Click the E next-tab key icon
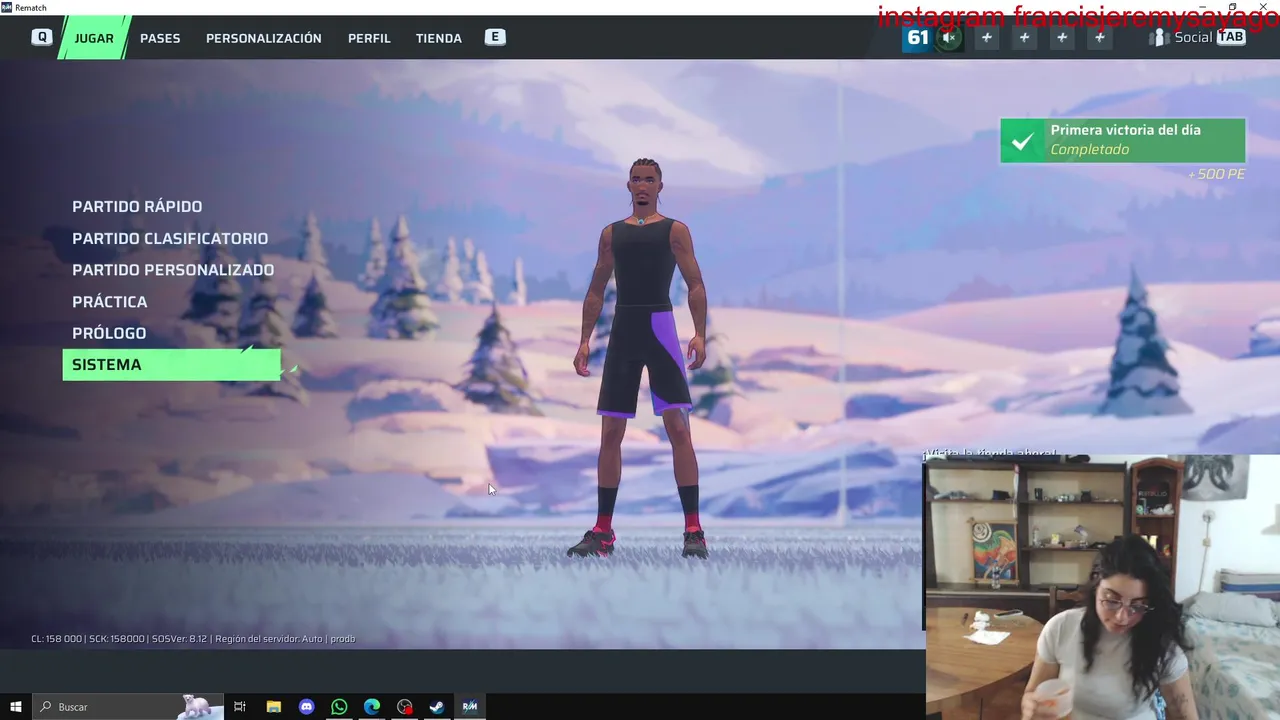The image size is (1280, 720). 495,37
